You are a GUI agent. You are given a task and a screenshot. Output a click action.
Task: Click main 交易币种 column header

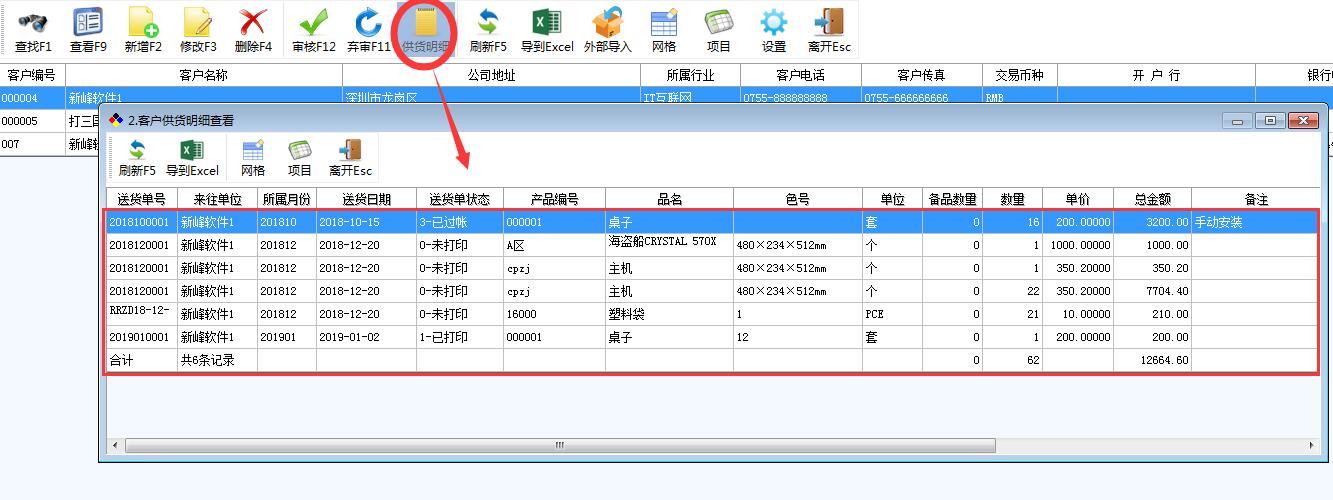[1019, 75]
